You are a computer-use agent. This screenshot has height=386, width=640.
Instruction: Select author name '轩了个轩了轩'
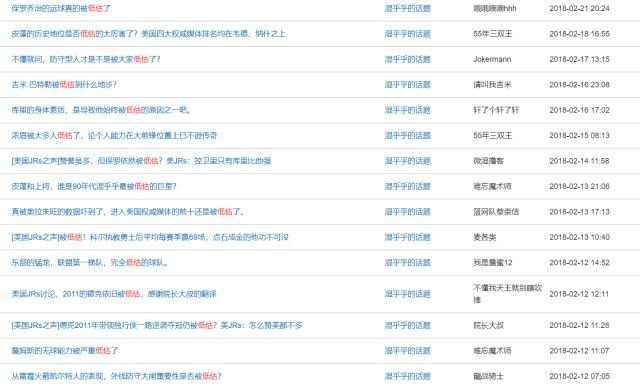[x=496, y=110]
